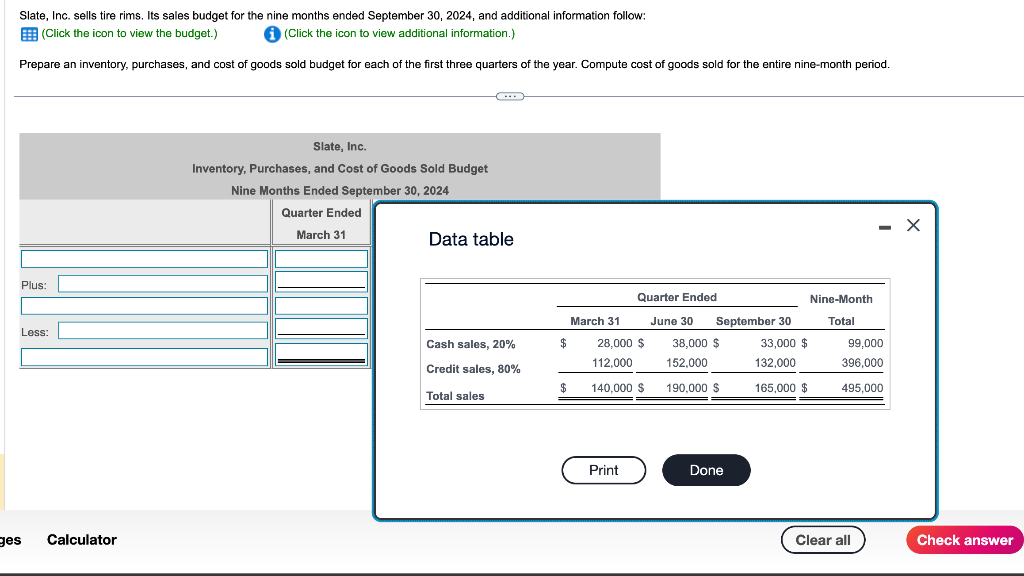This screenshot has width=1024, height=576.
Task: Select the Plus row label field
Action: tap(163, 283)
